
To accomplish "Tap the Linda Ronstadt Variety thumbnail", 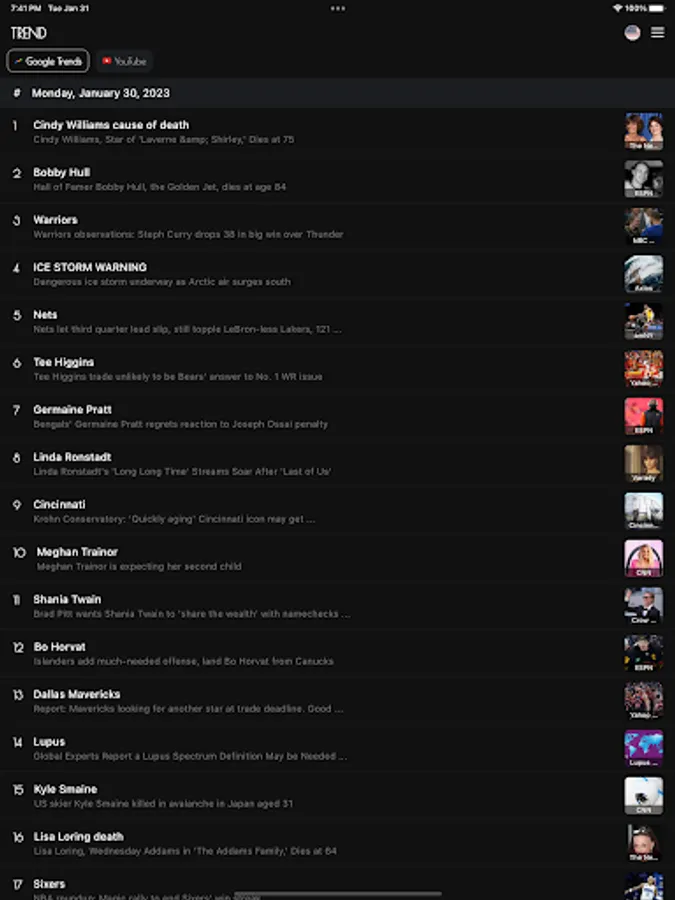I will [x=643, y=464].
